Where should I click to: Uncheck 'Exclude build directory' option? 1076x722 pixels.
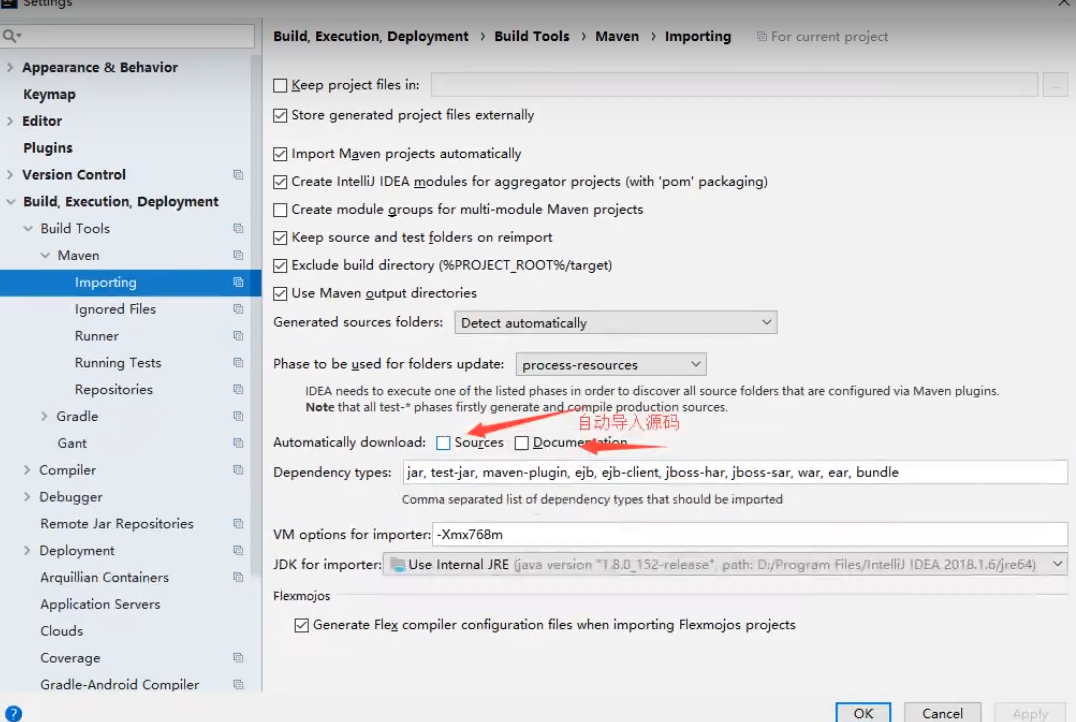coord(280,266)
